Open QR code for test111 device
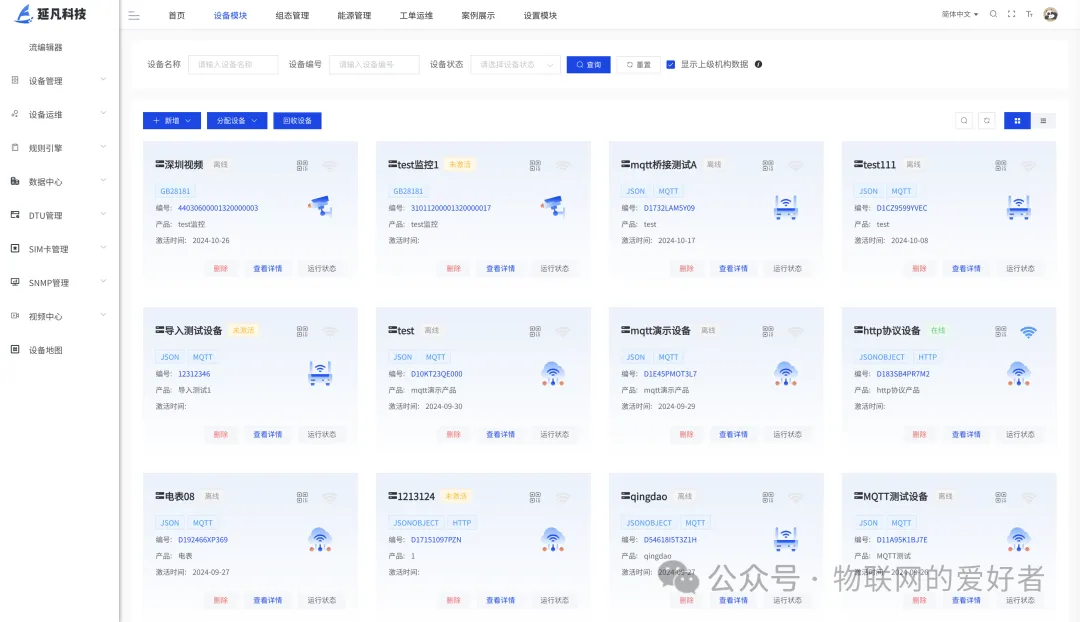The image size is (1080, 622). click(x=1001, y=165)
